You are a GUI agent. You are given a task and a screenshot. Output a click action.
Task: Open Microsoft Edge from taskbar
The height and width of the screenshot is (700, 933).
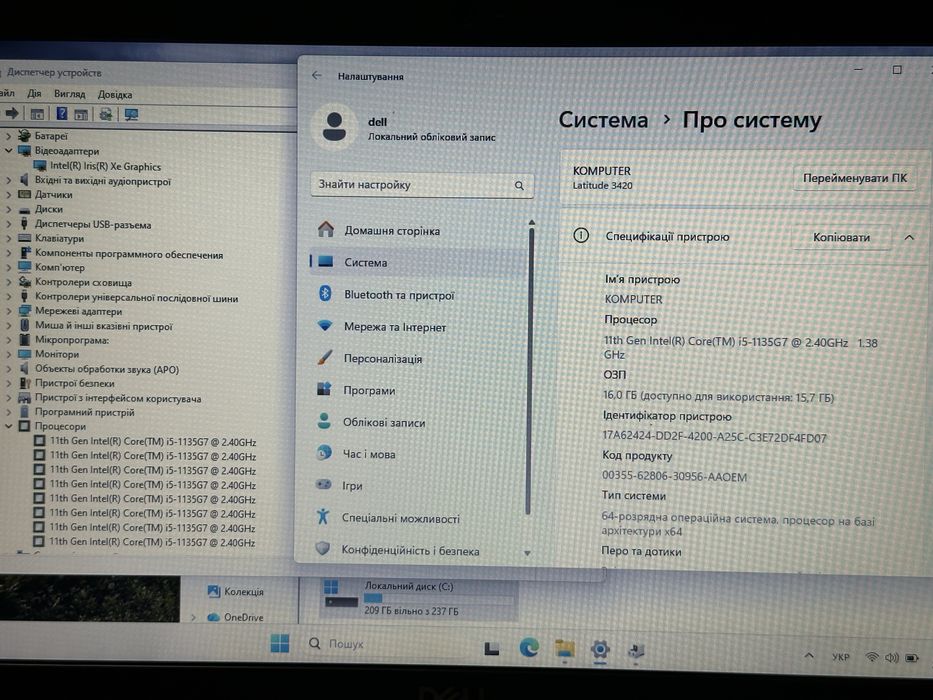pos(528,647)
